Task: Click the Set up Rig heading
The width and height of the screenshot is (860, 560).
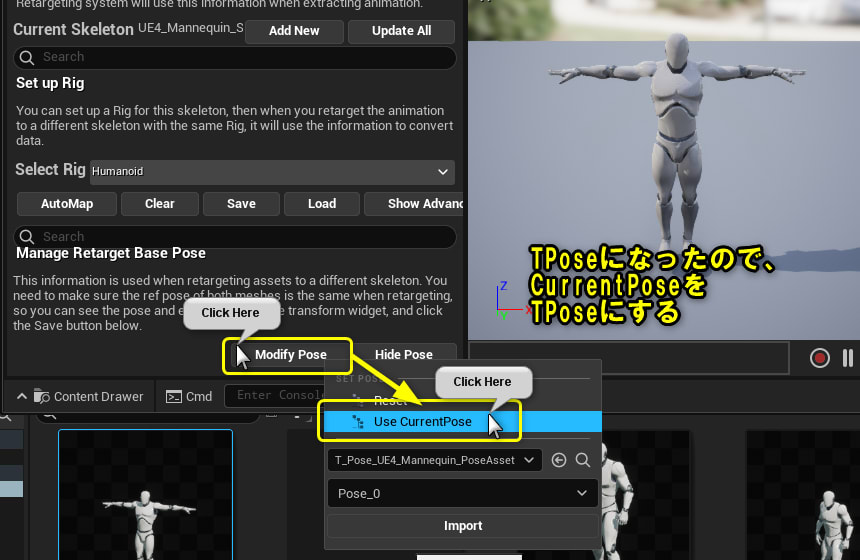Action: tap(50, 83)
